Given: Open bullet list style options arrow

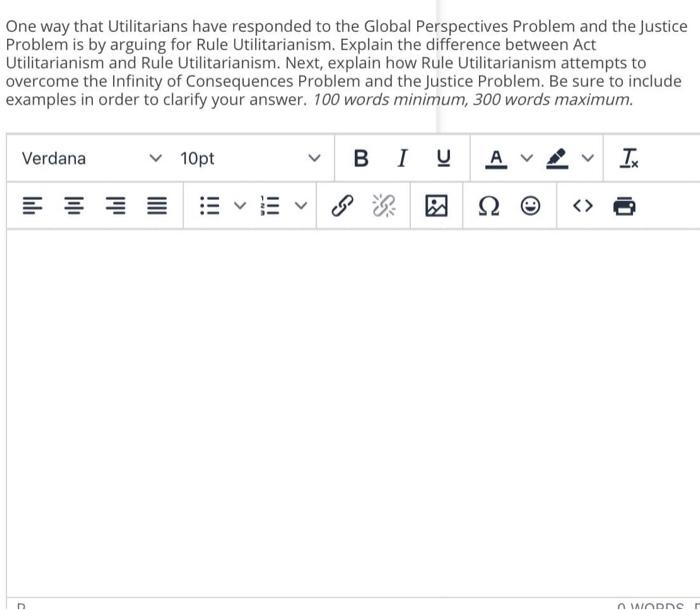Looking at the screenshot, I should tap(240, 206).
